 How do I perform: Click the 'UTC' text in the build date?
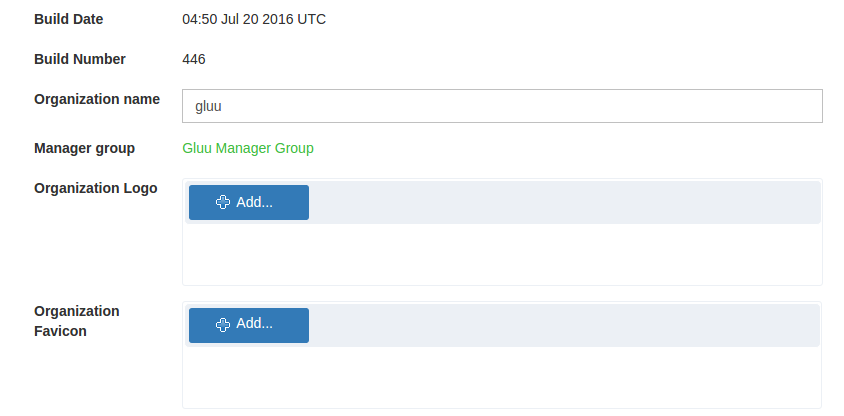[310, 19]
